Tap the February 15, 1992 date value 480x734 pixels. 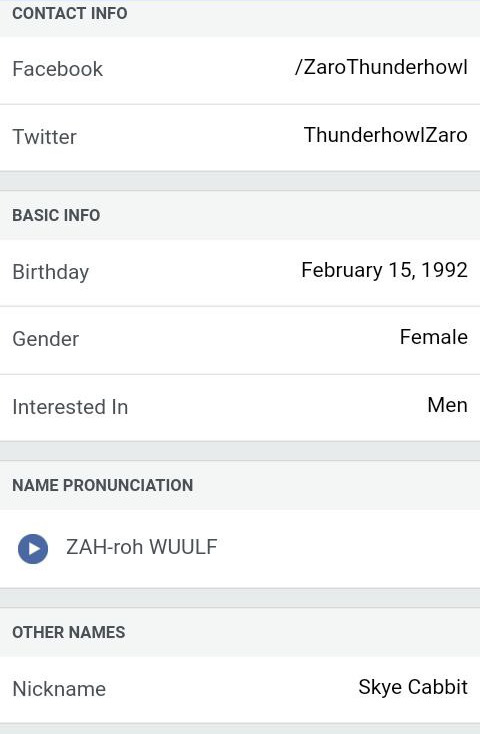click(x=384, y=270)
